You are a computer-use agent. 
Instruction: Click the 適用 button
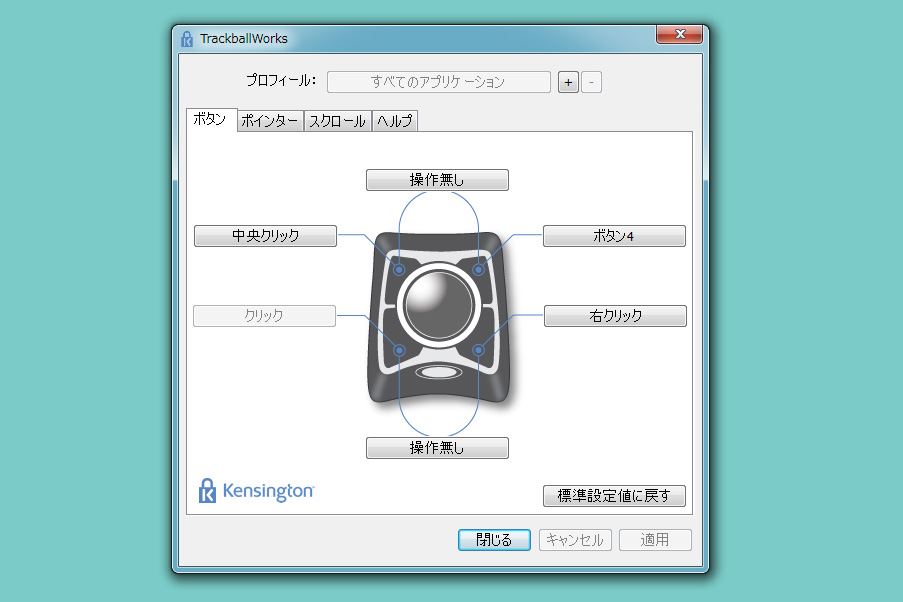655,540
